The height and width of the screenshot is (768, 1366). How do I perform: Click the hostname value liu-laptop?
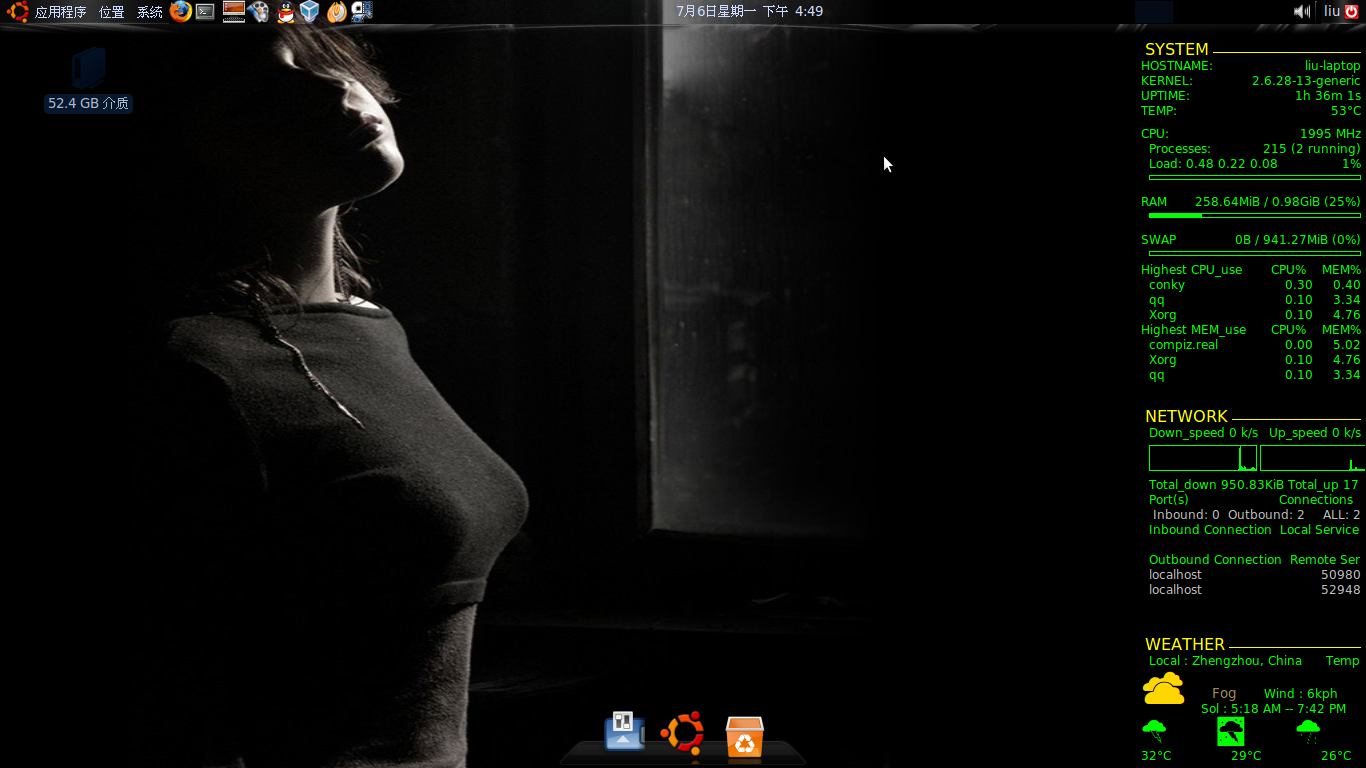pyautogui.click(x=1332, y=66)
